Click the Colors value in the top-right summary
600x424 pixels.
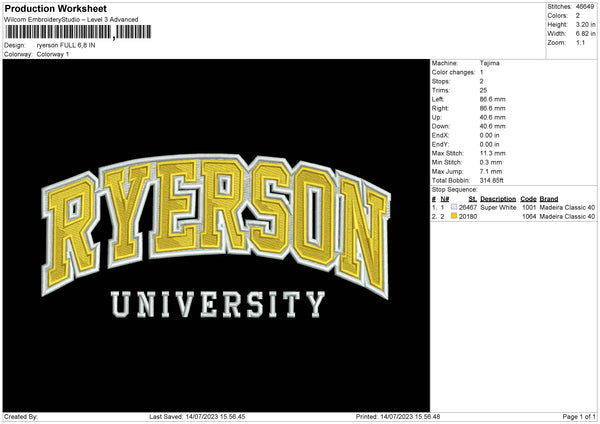point(577,16)
